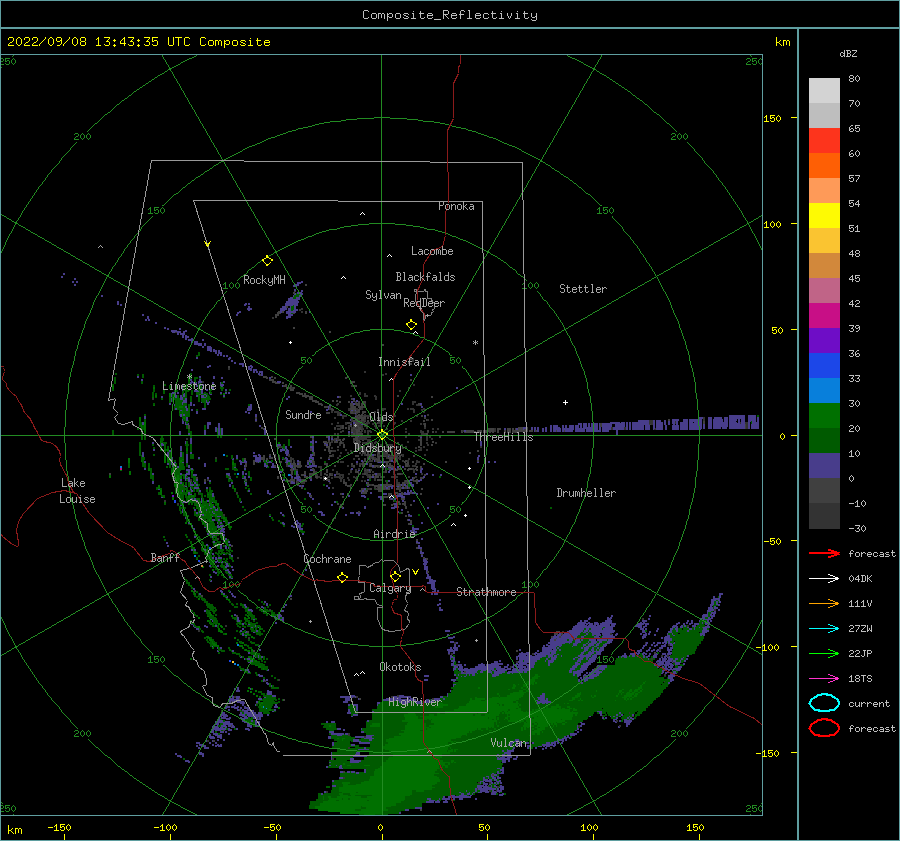Viewport: 900px width, 841px height.
Task: Click the Cochrane label
Action: point(327,559)
